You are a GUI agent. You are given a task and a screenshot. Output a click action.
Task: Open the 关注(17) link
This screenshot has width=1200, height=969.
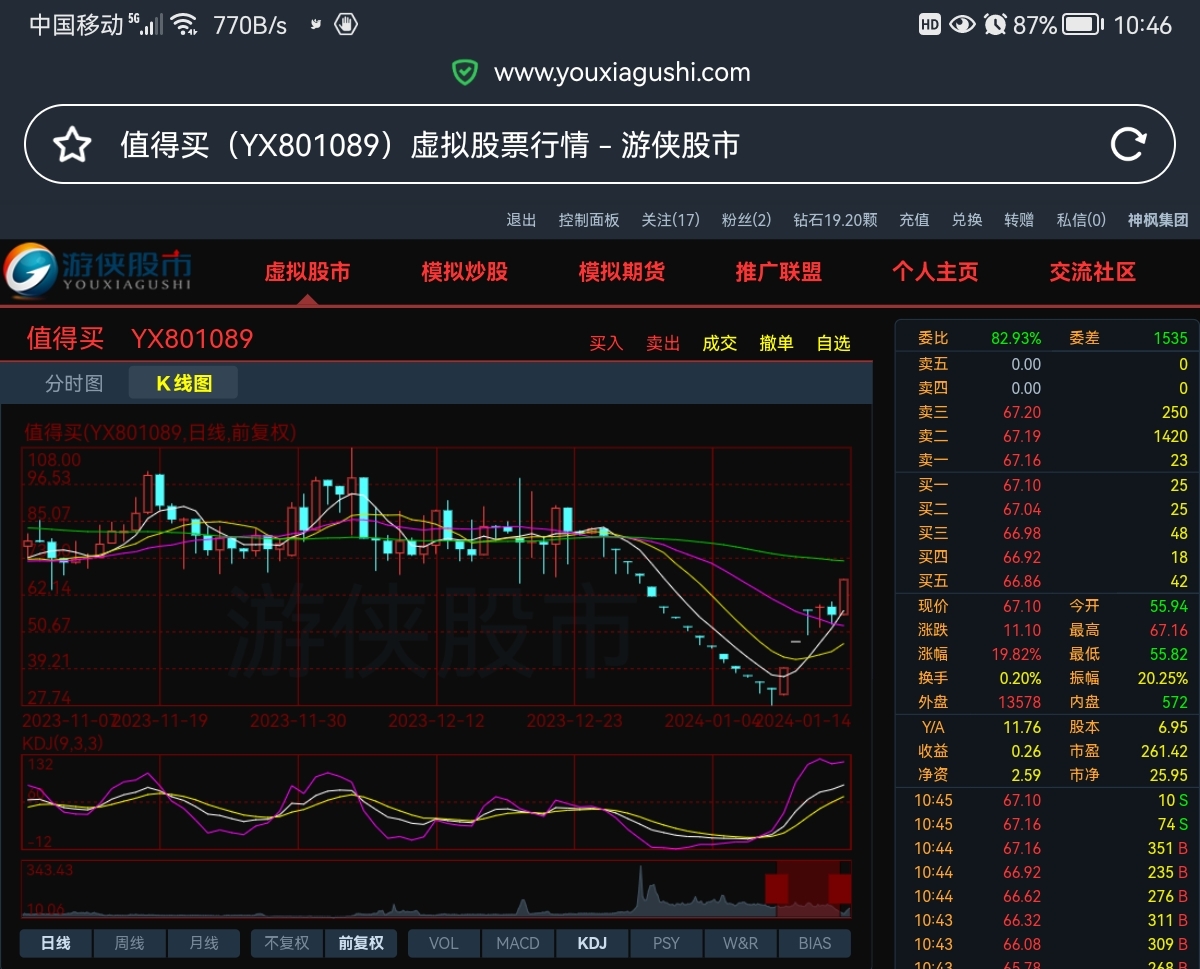[670, 220]
